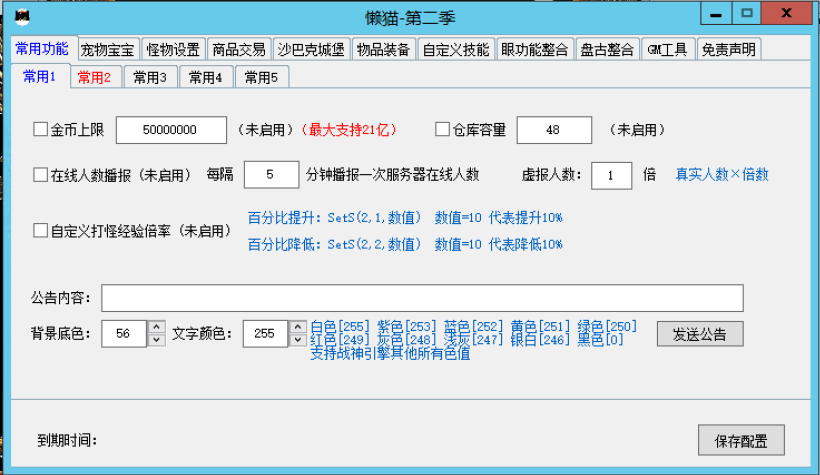Select the 常用2 sub-tab

point(95,77)
